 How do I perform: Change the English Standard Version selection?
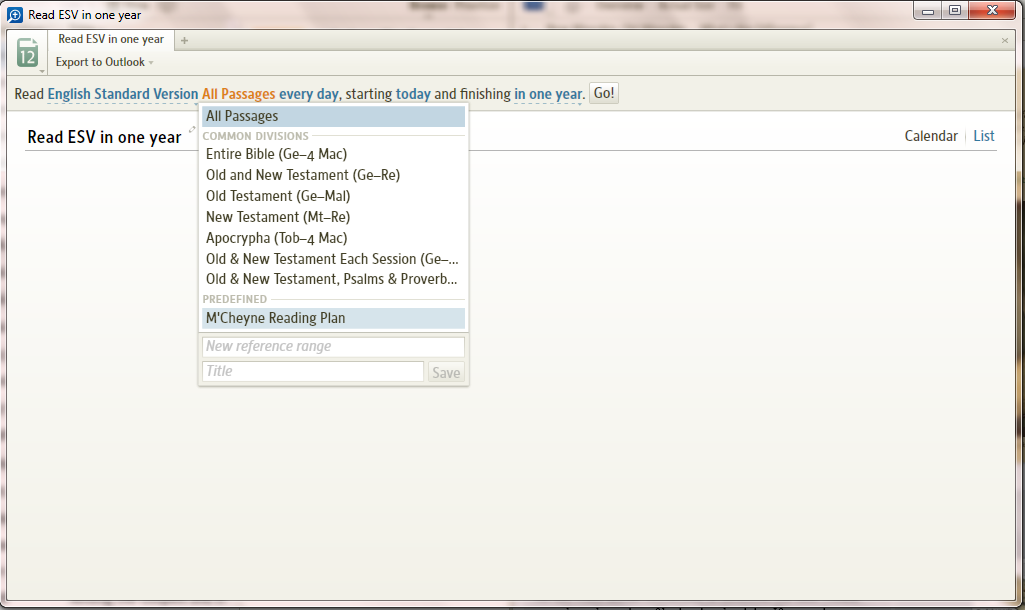(122, 94)
